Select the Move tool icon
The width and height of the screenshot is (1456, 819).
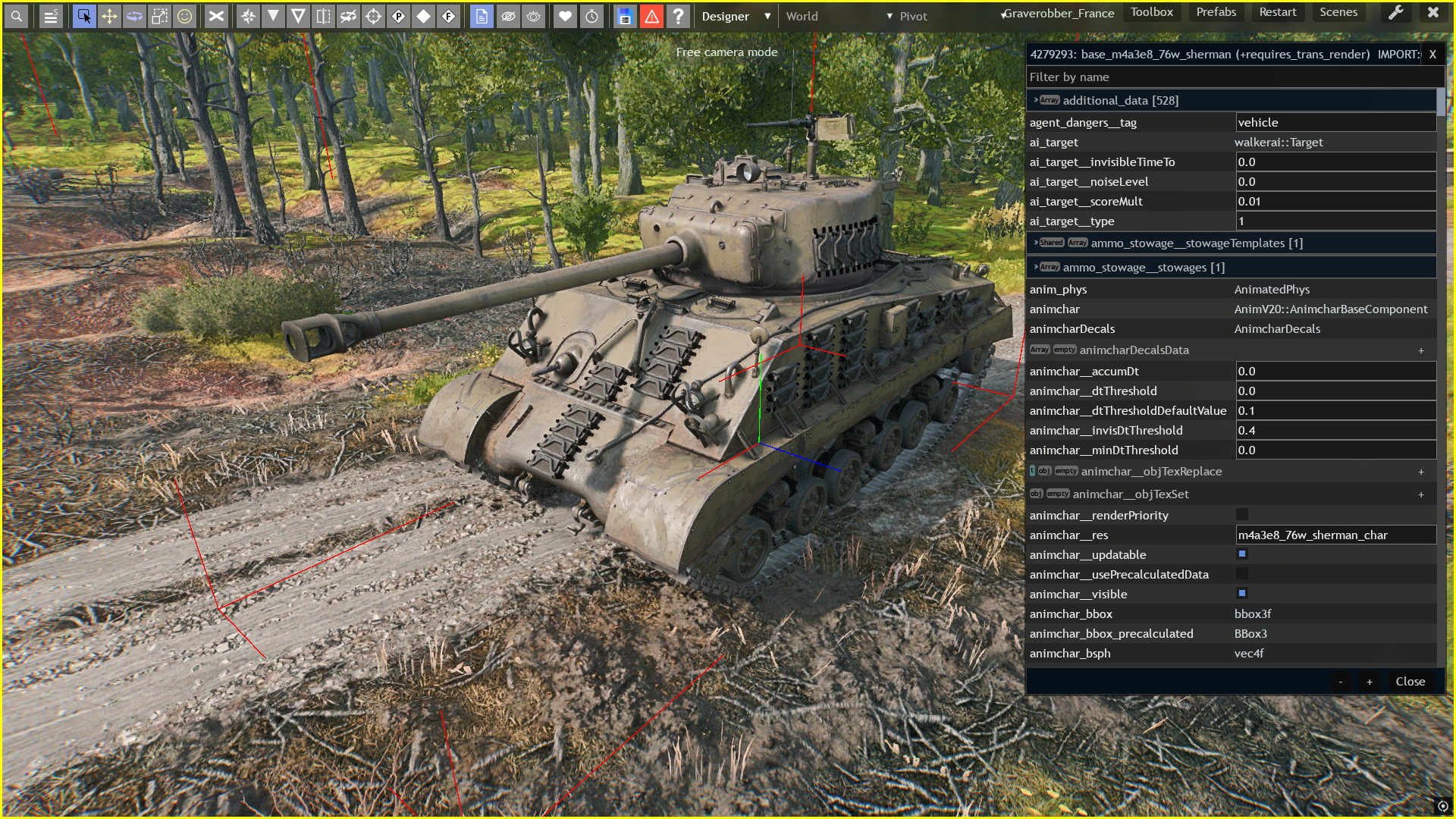click(x=109, y=16)
